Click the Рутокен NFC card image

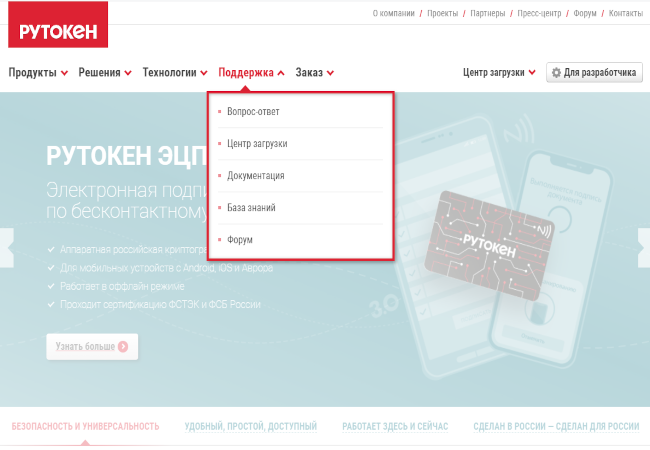click(490, 245)
